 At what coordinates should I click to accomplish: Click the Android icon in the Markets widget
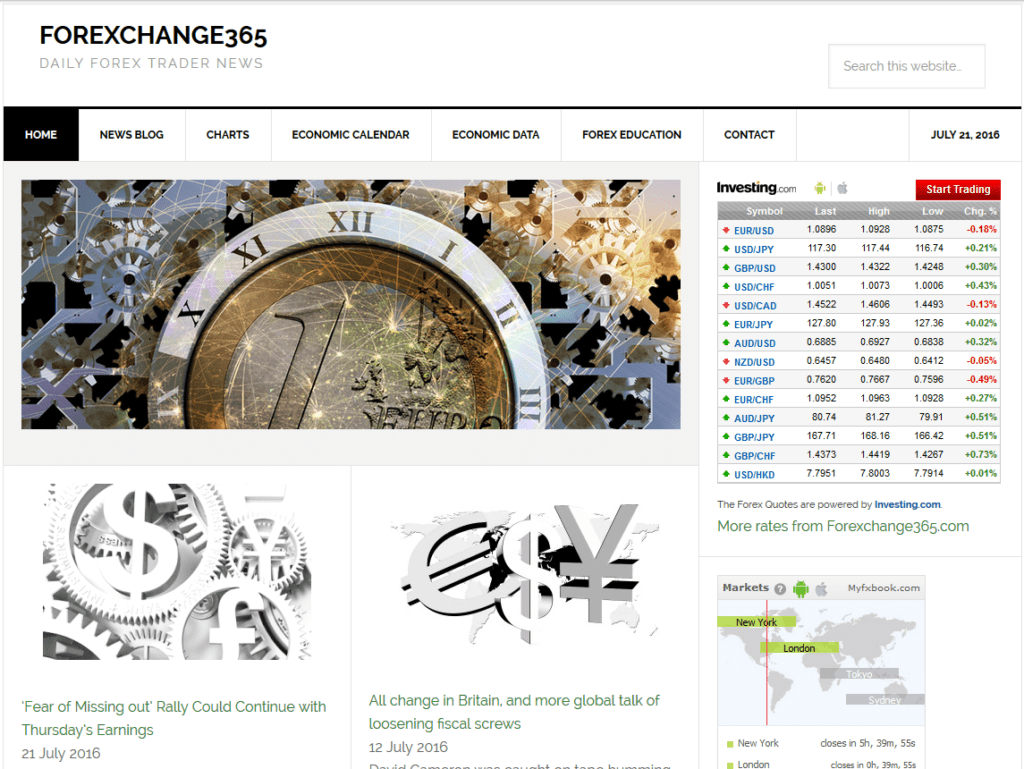pyautogui.click(x=800, y=588)
